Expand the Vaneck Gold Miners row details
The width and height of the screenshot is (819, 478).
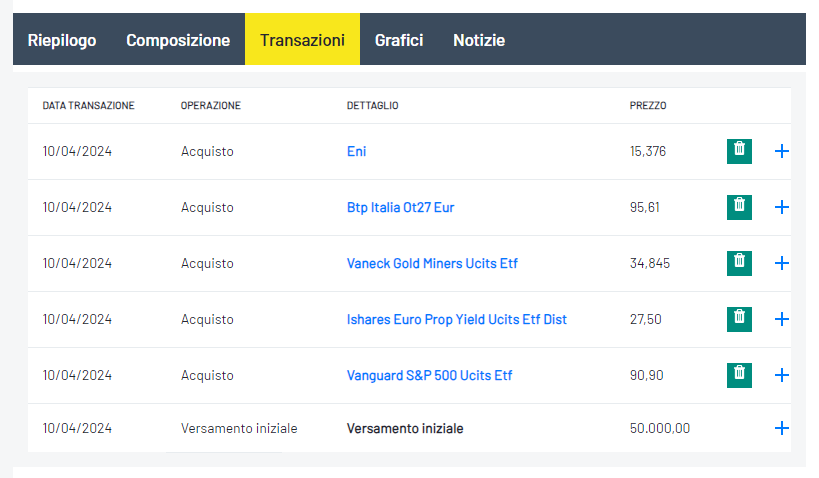pyautogui.click(x=781, y=263)
